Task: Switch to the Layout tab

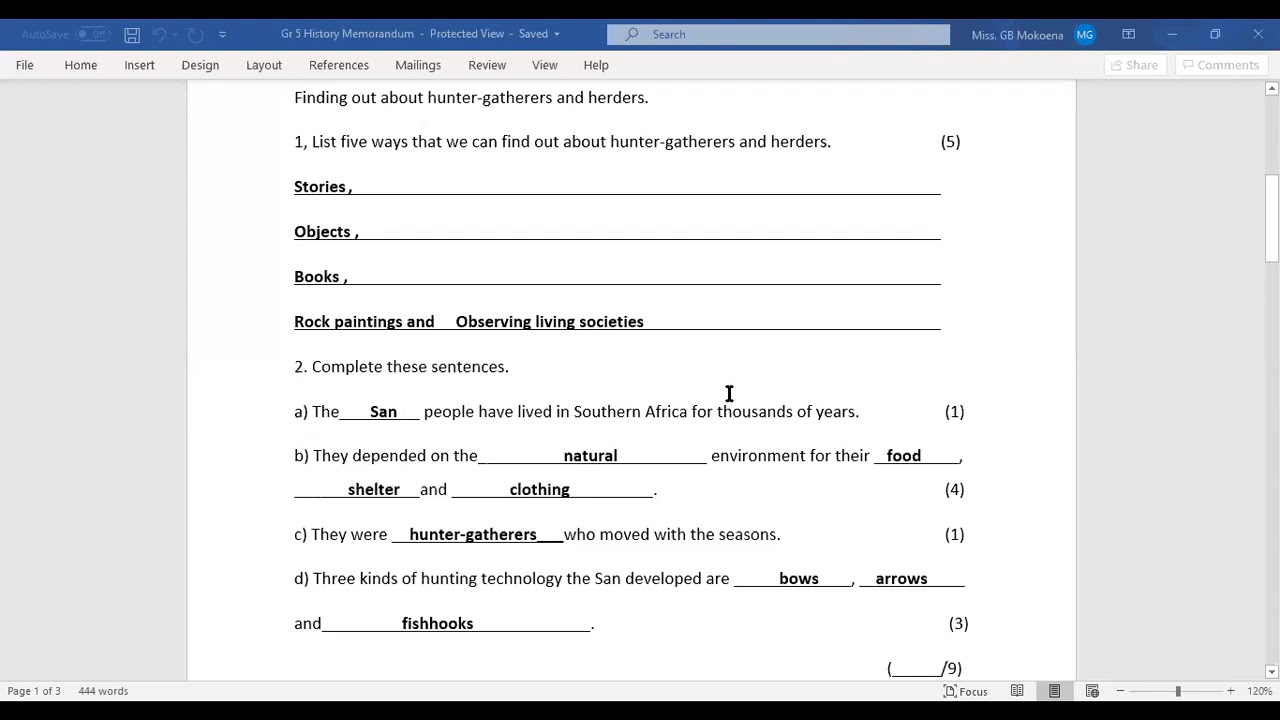Action: 264,65
